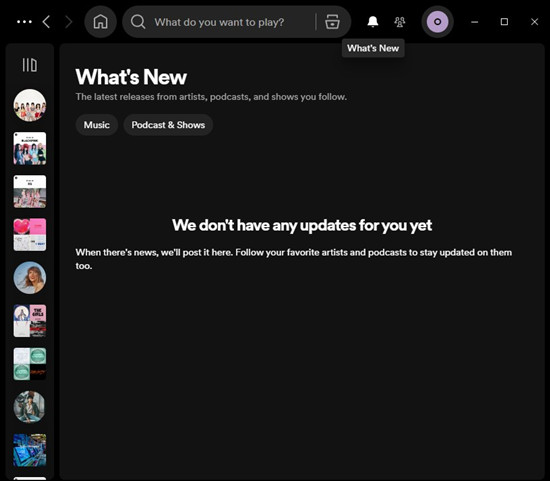Screen dimensions: 550x481
Task: Open the third sidebar playlist with pink group photo
Action: (x=30, y=192)
